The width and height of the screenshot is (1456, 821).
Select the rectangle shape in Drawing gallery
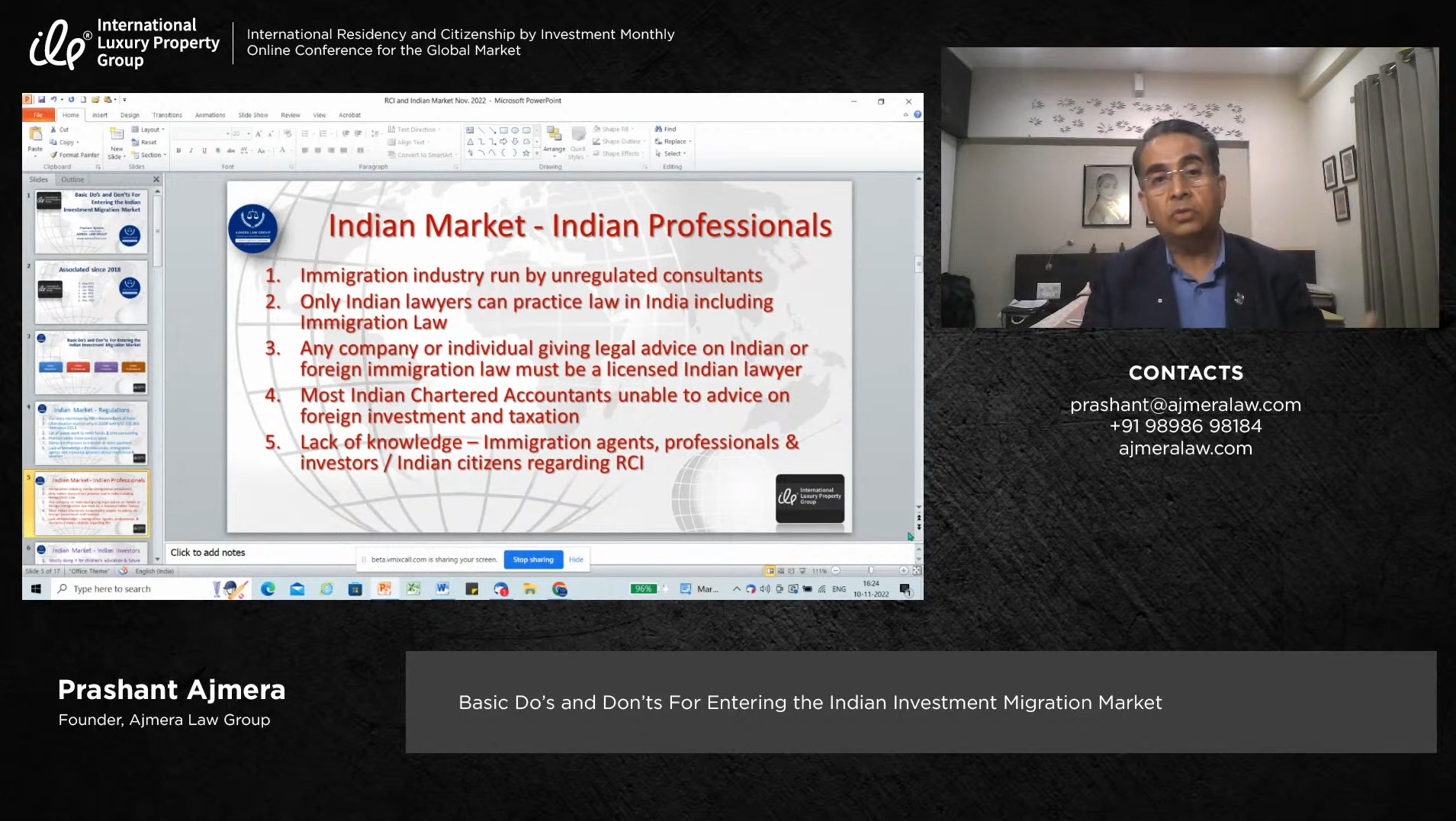coord(503,130)
